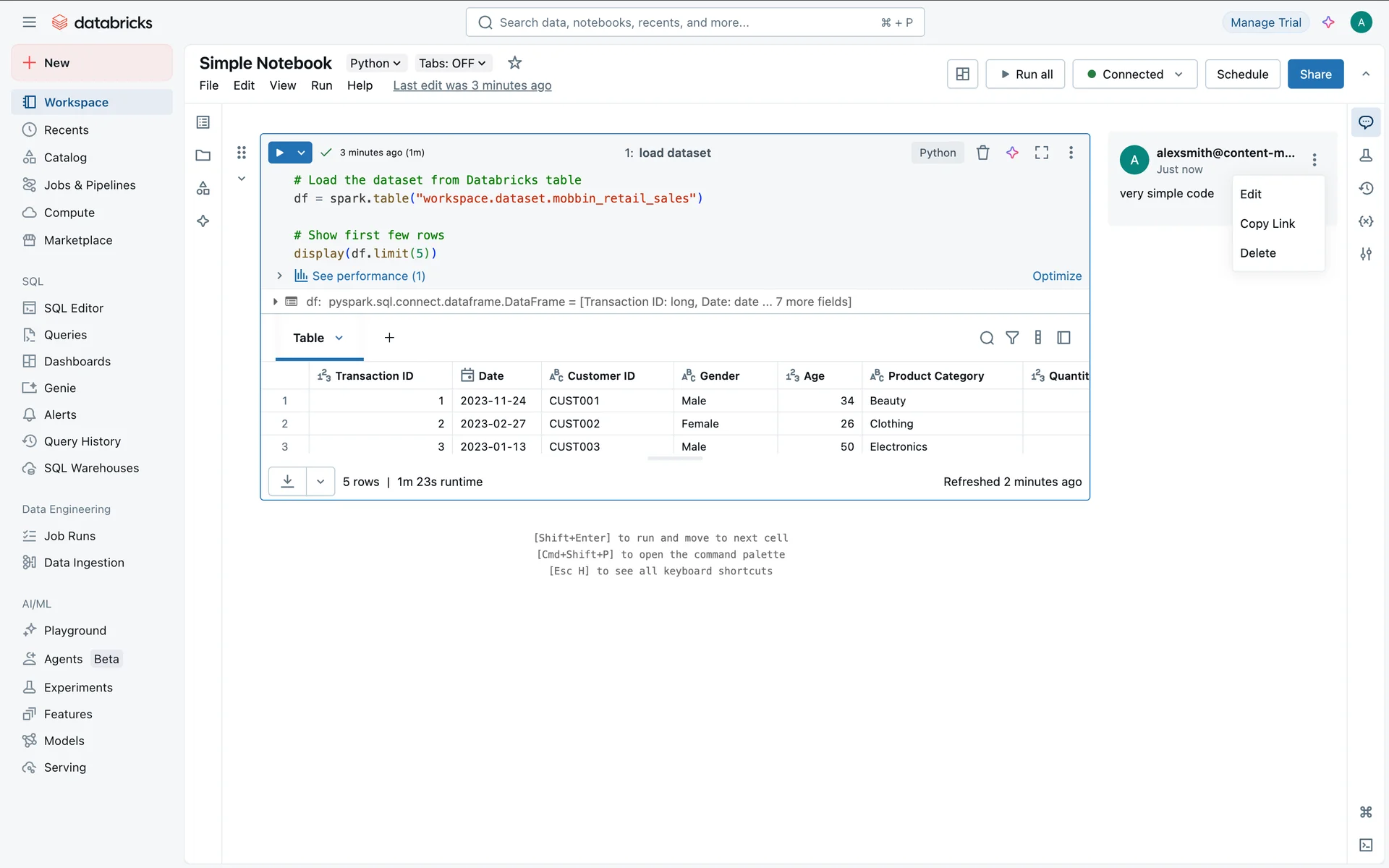Open the table of contents side icon
Image resolution: width=1389 pixels, height=868 pixels.
point(203,122)
